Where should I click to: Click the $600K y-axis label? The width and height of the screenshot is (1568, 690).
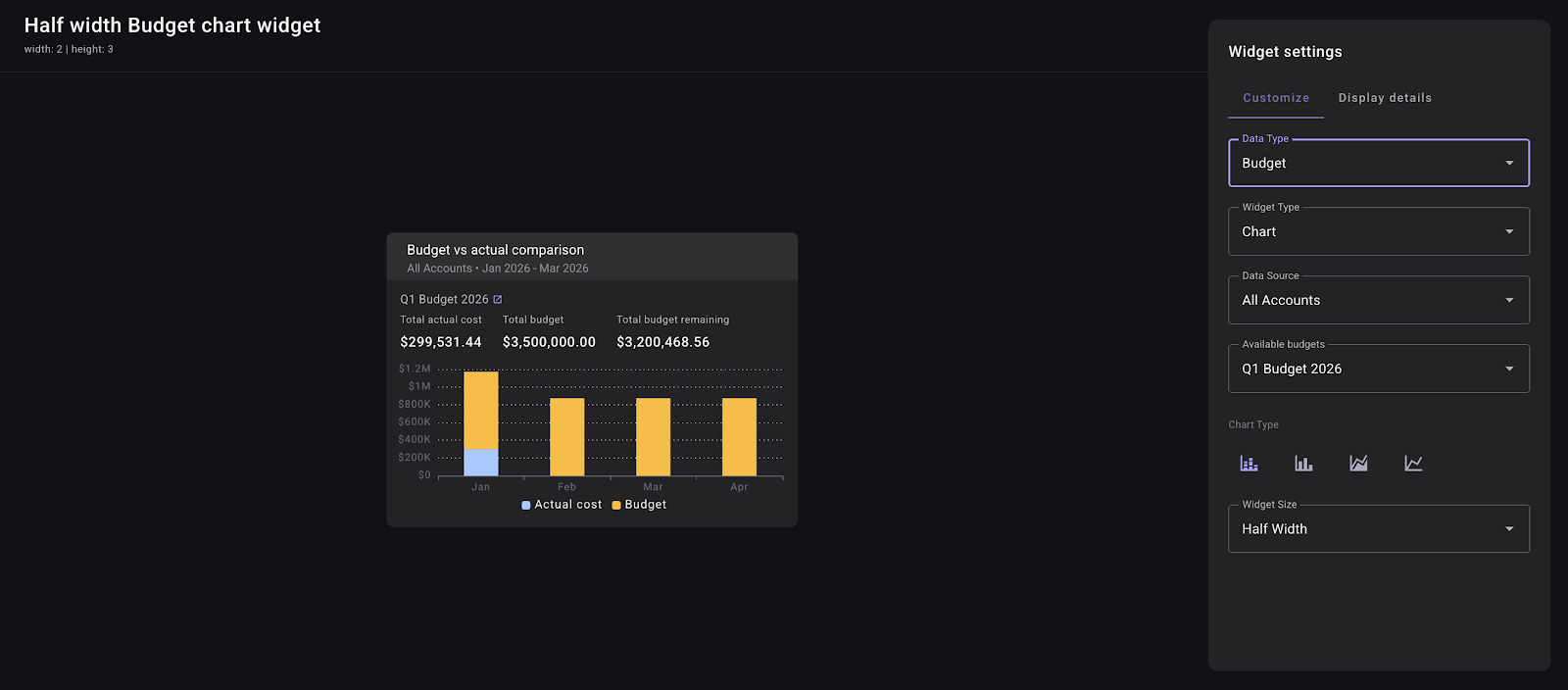pyautogui.click(x=415, y=422)
